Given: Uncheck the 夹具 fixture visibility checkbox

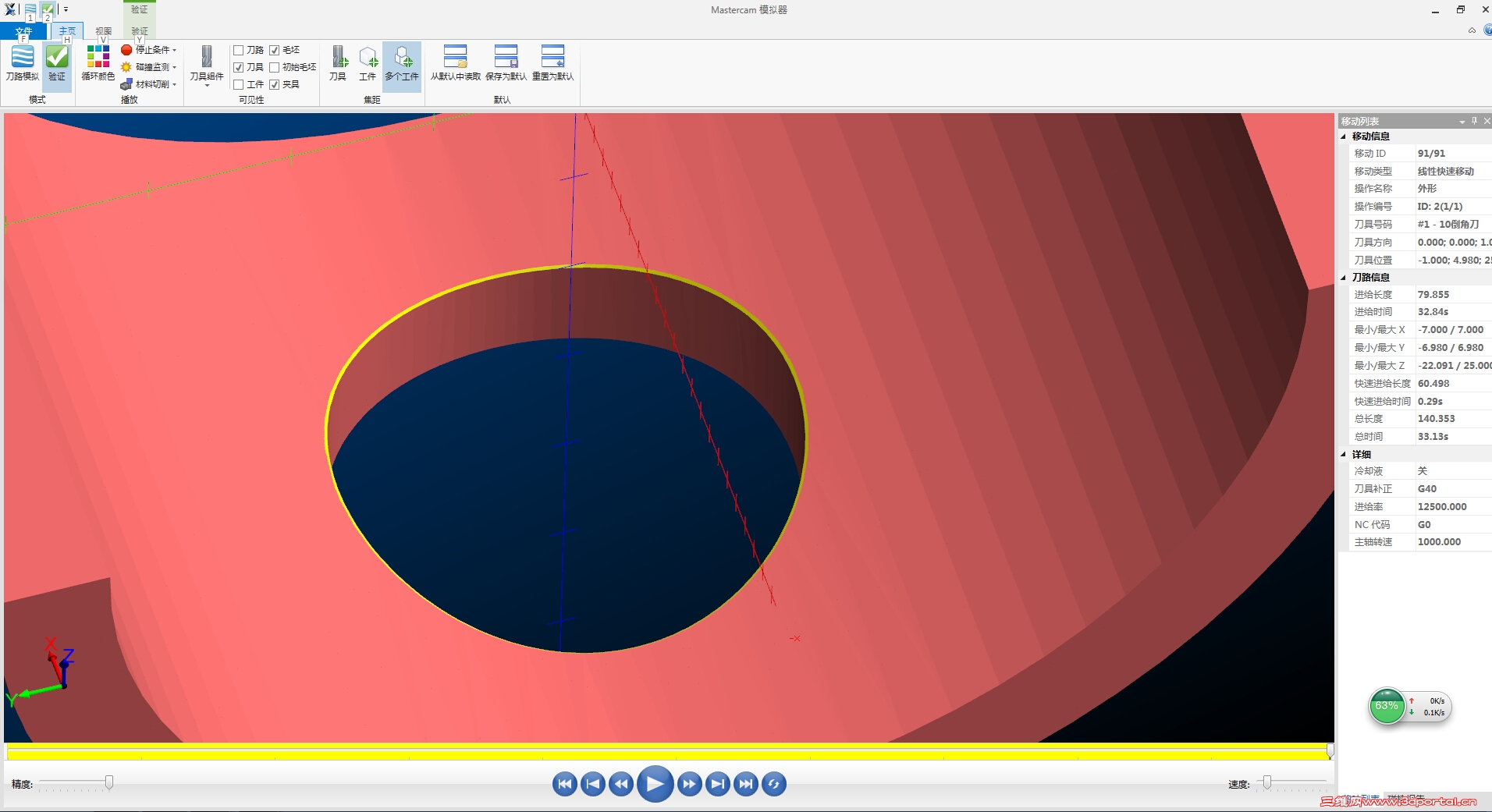Looking at the screenshot, I should [275, 84].
